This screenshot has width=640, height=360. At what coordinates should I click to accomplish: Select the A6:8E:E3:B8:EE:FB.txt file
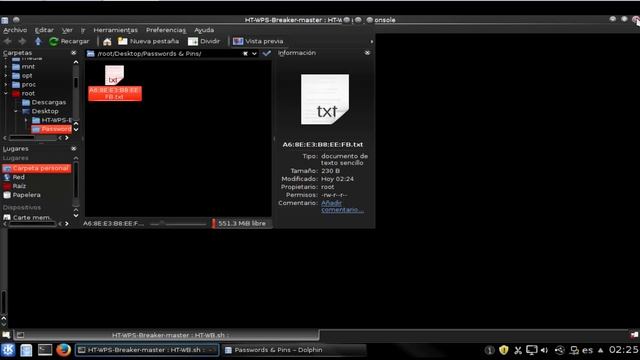(115, 83)
